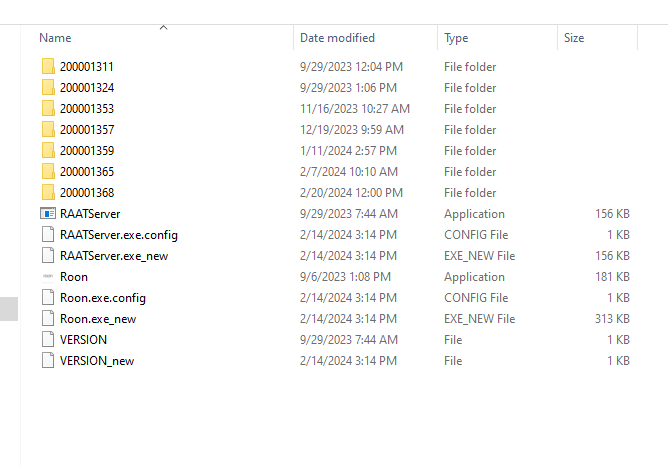Viewport: 668px width, 467px height.
Task: Select the 200001365 folder name
Action: [x=87, y=172]
